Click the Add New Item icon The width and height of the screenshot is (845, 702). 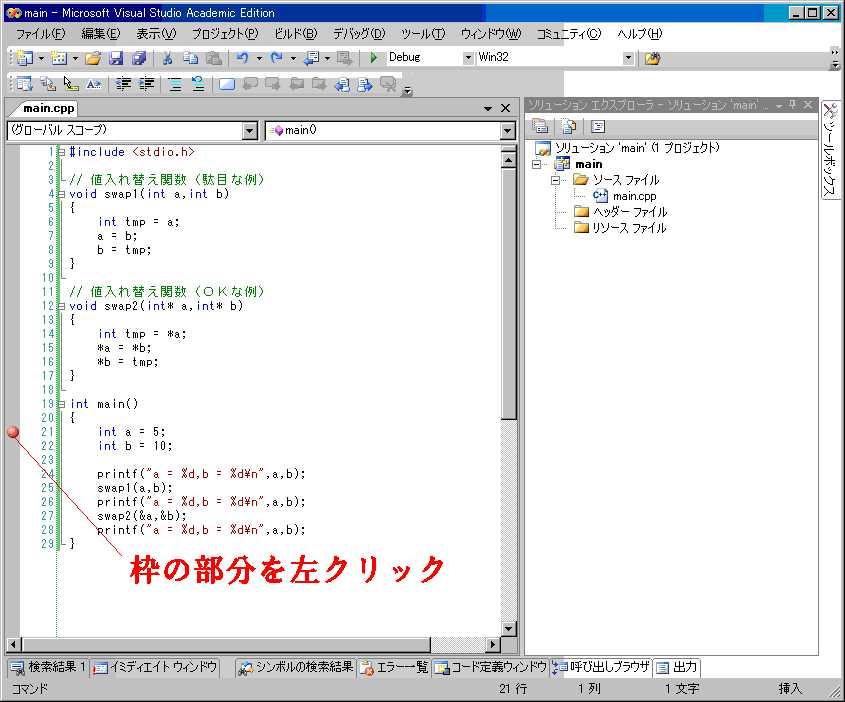coord(59,58)
